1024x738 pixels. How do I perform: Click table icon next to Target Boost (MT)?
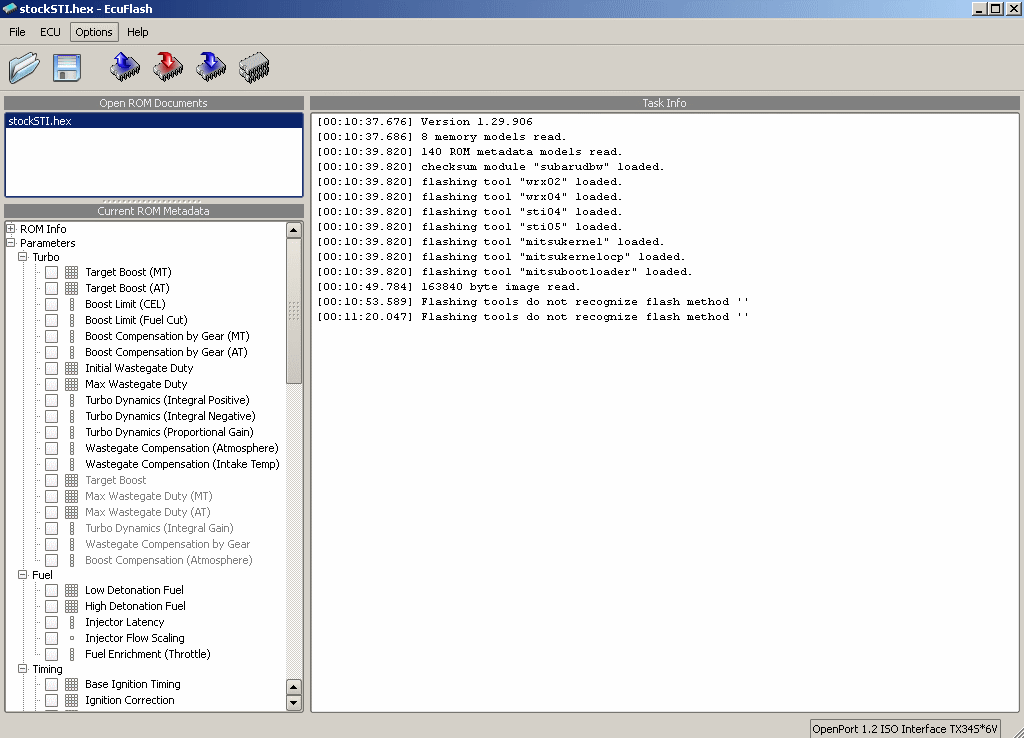72,272
